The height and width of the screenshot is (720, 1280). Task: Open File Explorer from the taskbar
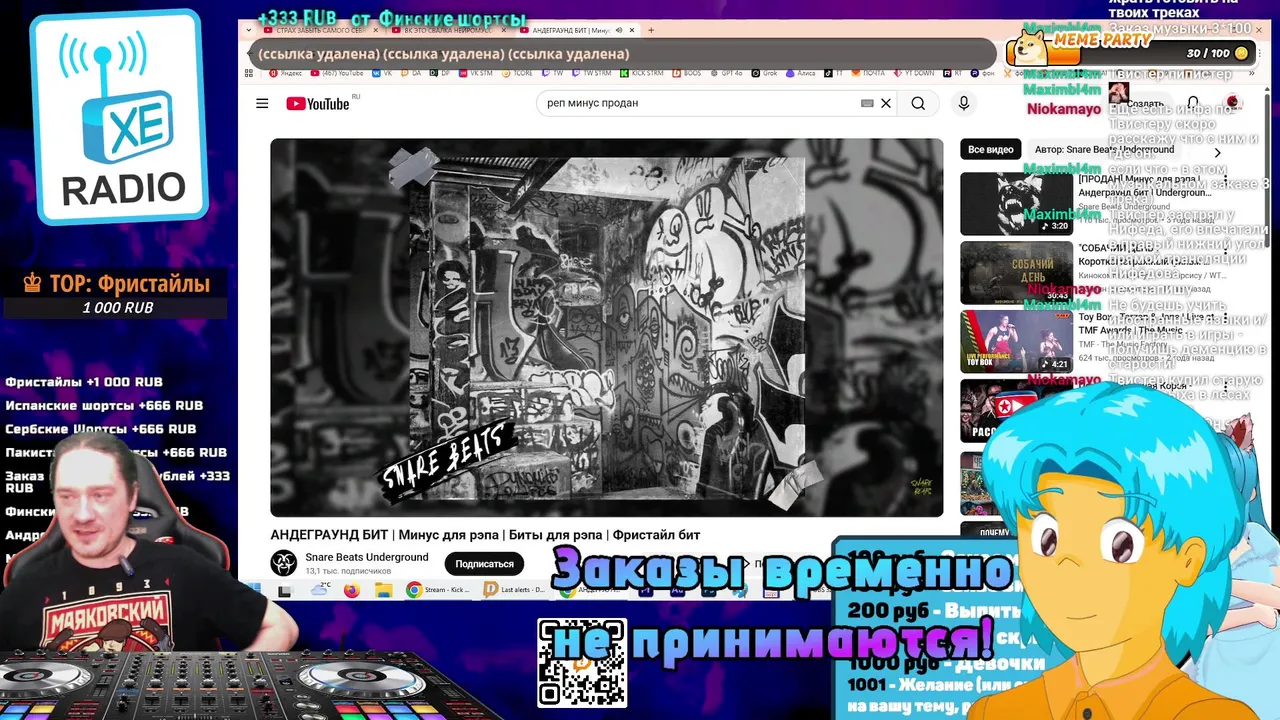383,590
